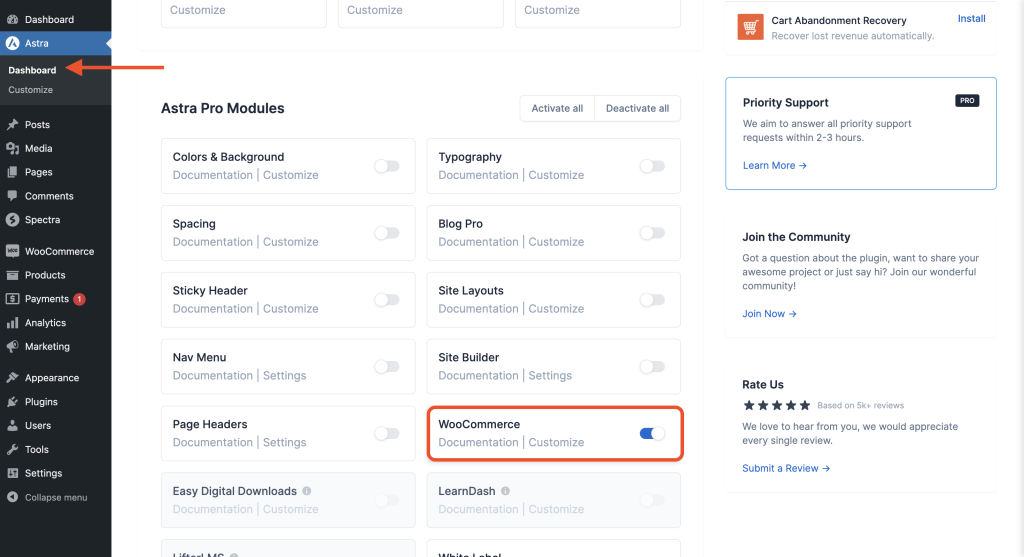Click the Collapse menu label
1024x557 pixels.
(x=56, y=498)
